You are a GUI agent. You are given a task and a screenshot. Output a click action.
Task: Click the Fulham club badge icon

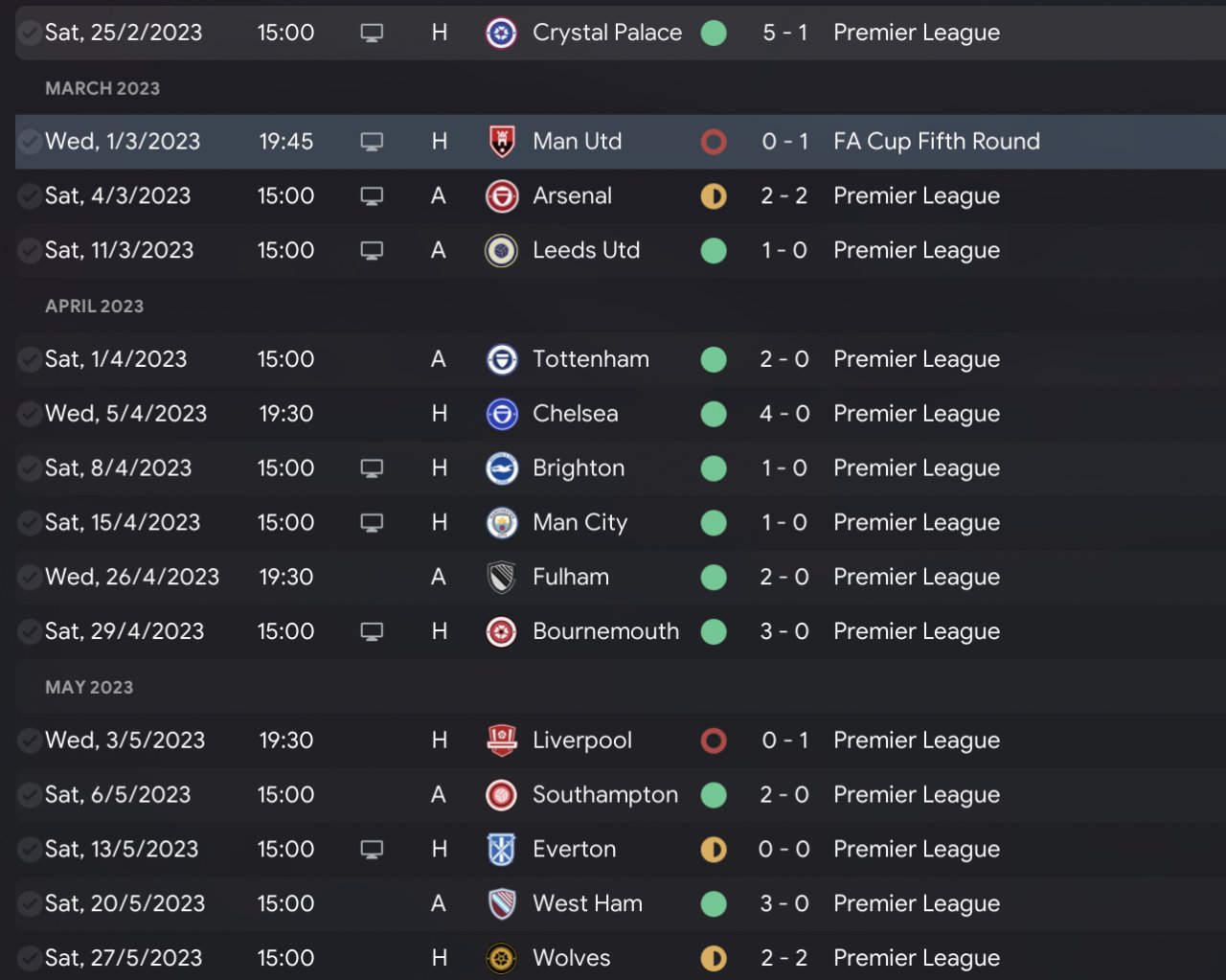coord(501,578)
